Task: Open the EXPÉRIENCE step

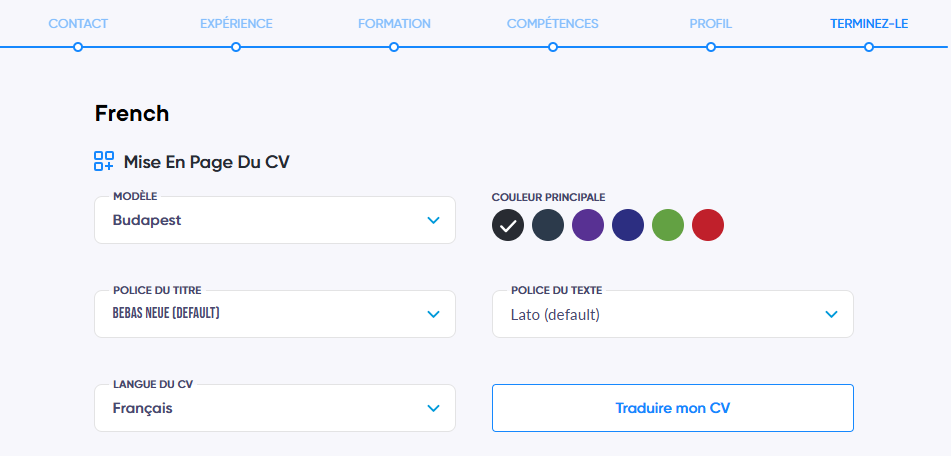Action: [237, 24]
